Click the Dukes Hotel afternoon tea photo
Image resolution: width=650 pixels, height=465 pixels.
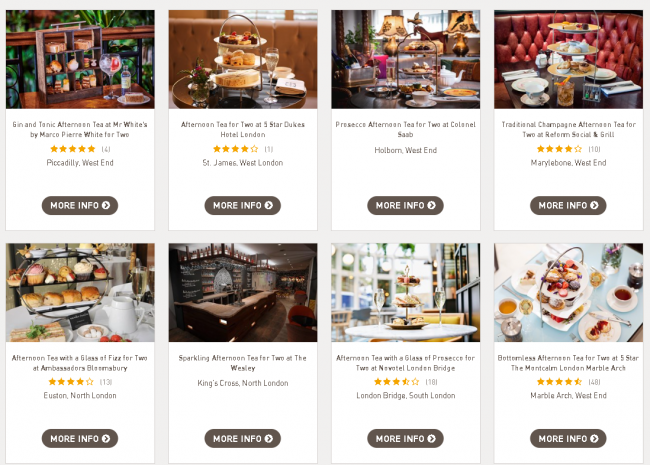[x=243, y=59]
